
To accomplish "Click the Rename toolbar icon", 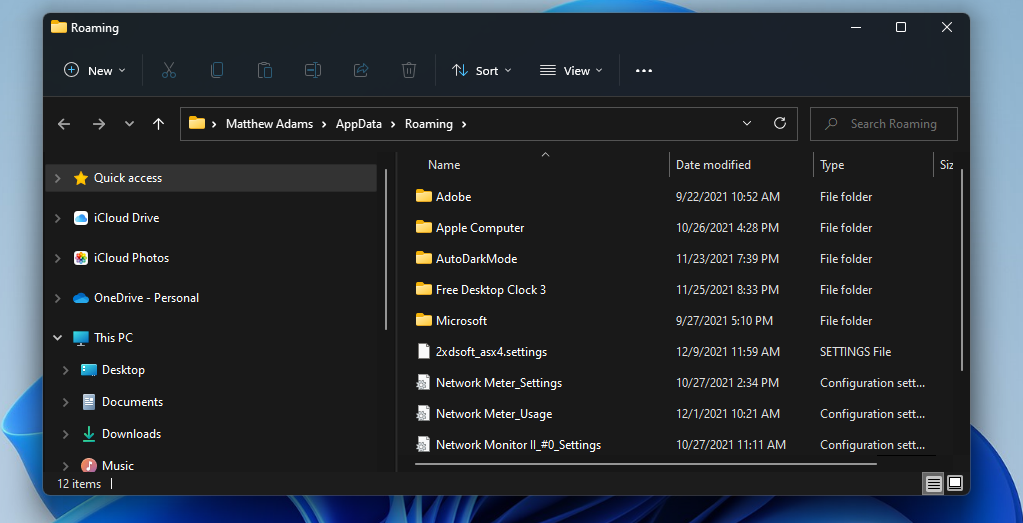I will [313, 70].
